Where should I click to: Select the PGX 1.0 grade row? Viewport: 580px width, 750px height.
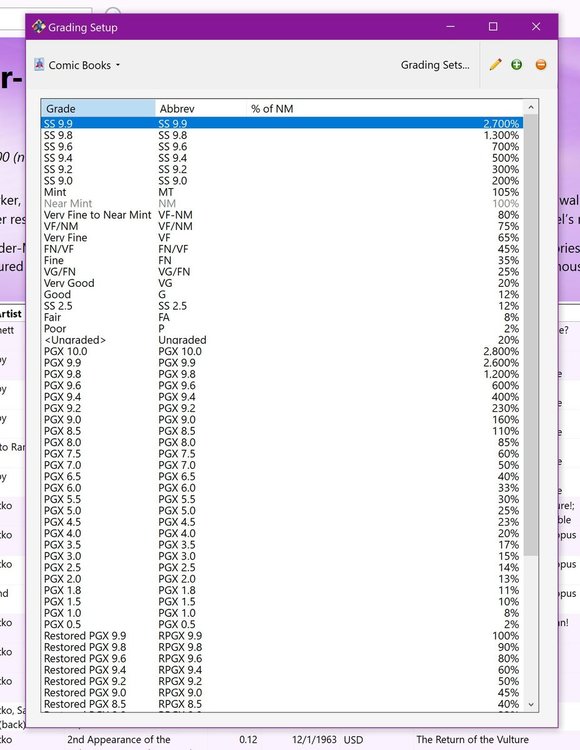tap(282, 613)
